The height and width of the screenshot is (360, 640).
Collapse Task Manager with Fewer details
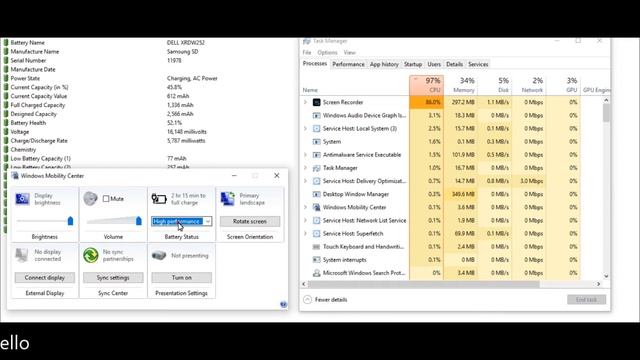[x=325, y=300]
